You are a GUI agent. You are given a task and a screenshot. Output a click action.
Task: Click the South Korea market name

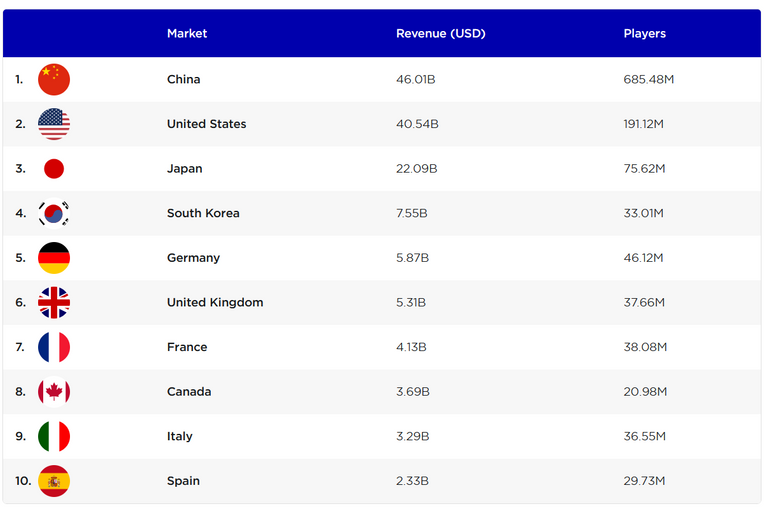tap(203, 213)
